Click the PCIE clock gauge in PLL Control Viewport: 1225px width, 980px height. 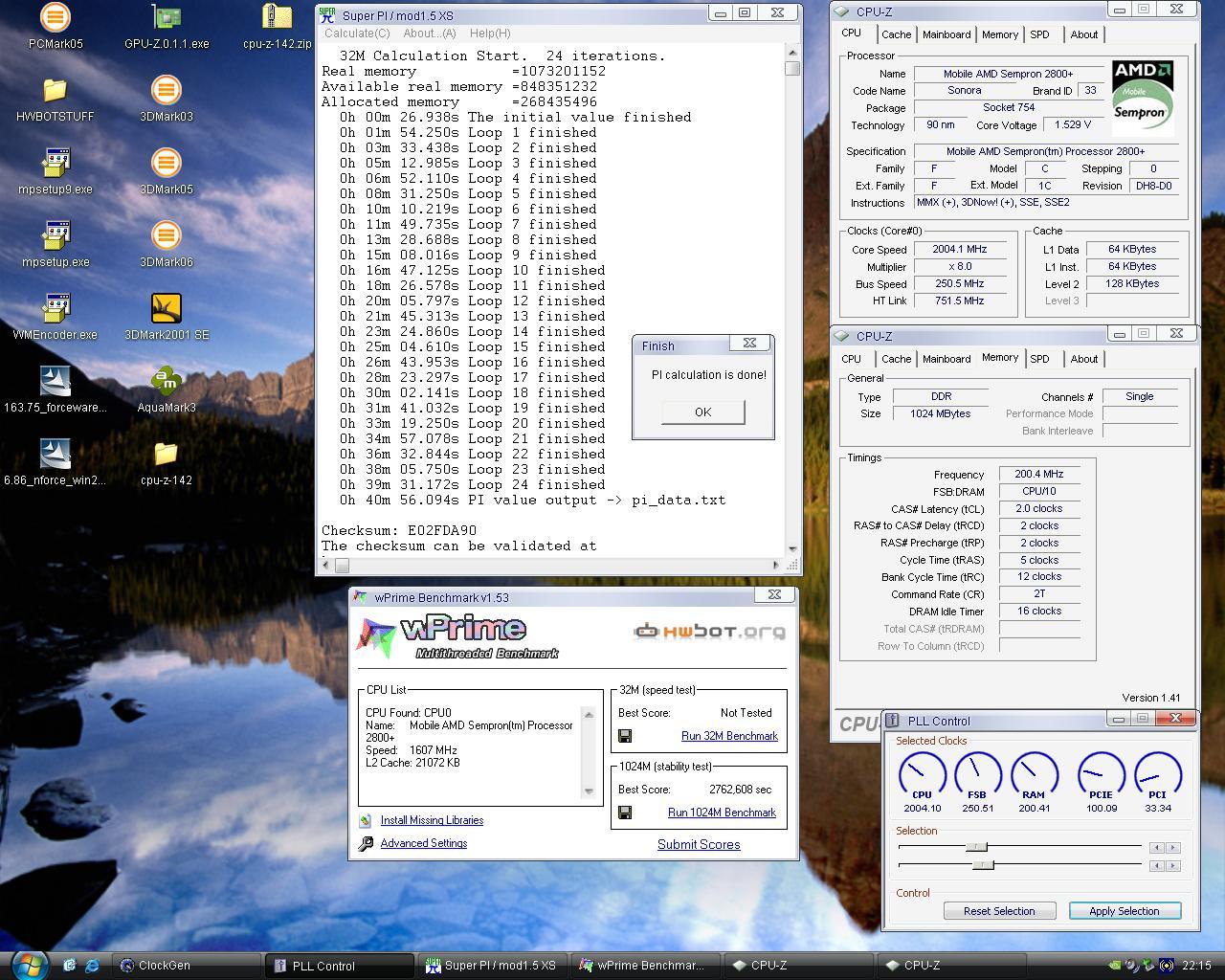click(x=1101, y=775)
